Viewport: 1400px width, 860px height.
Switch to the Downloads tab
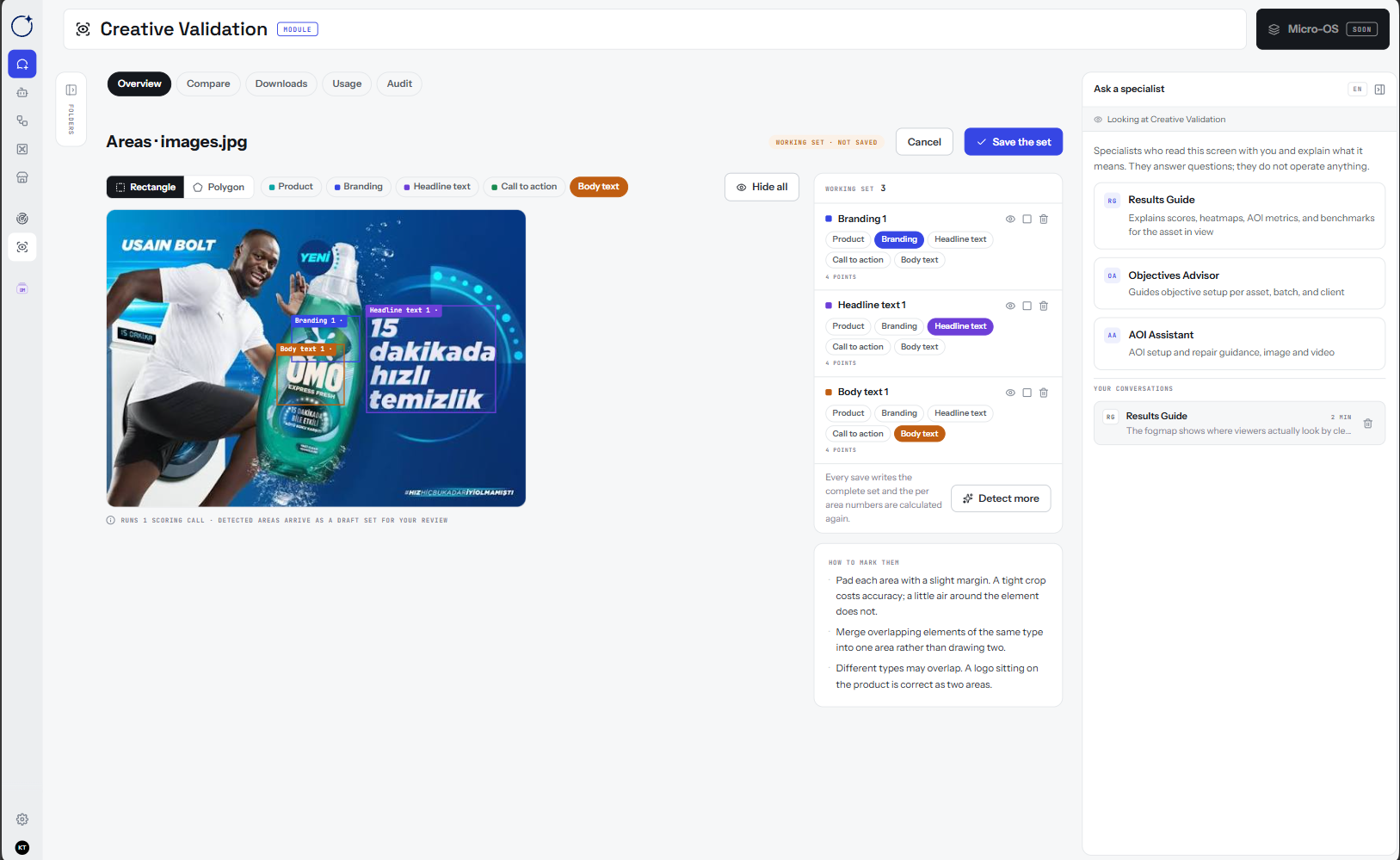pyautogui.click(x=281, y=84)
